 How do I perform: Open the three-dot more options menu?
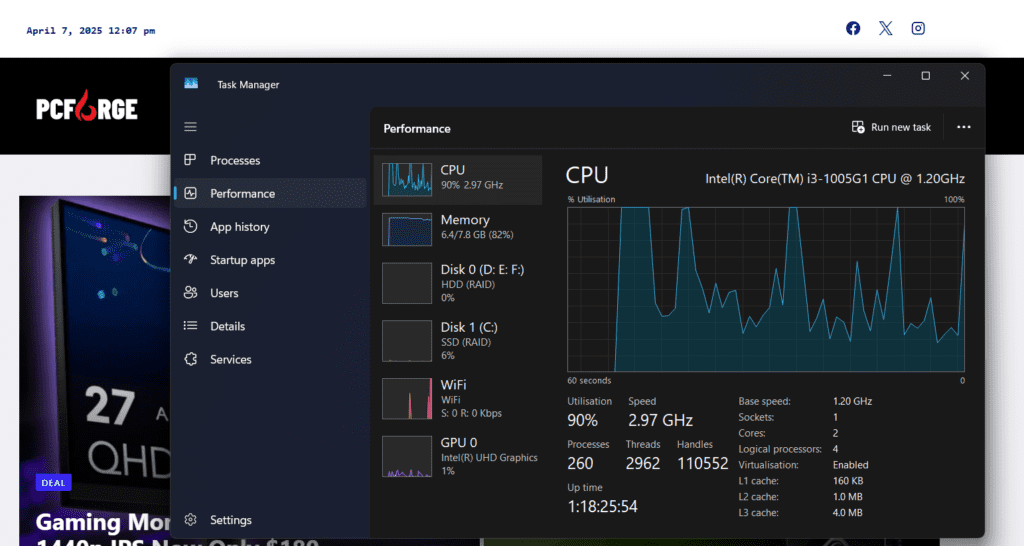click(x=963, y=127)
